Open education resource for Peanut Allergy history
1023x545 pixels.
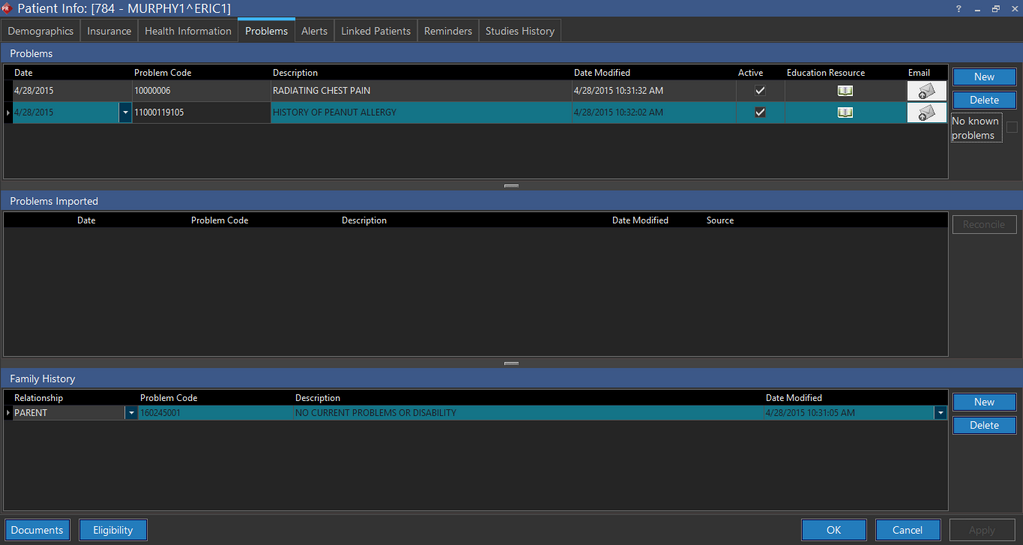845,113
